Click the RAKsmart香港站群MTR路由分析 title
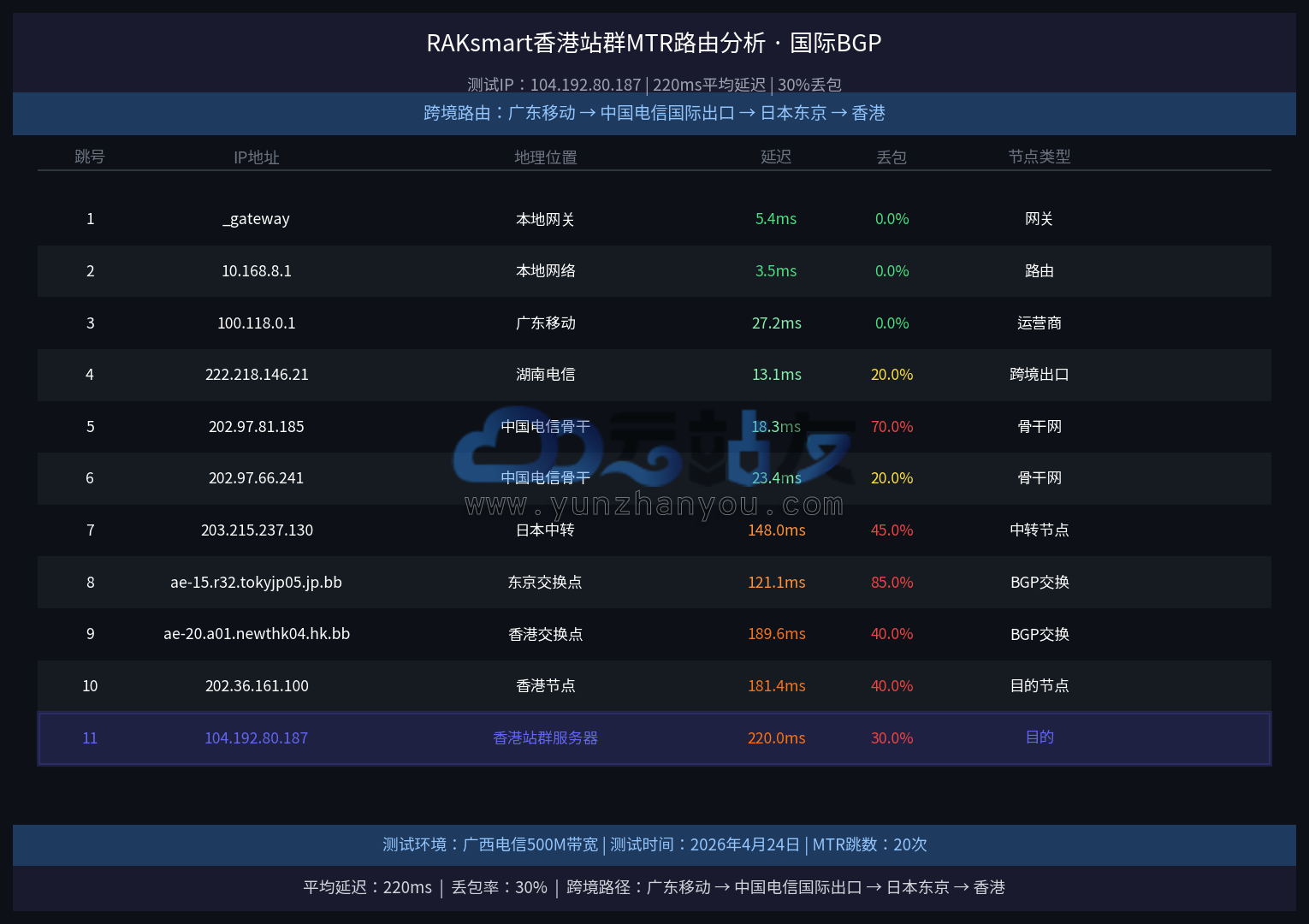Screen dimensions: 1309x924 click(x=654, y=43)
